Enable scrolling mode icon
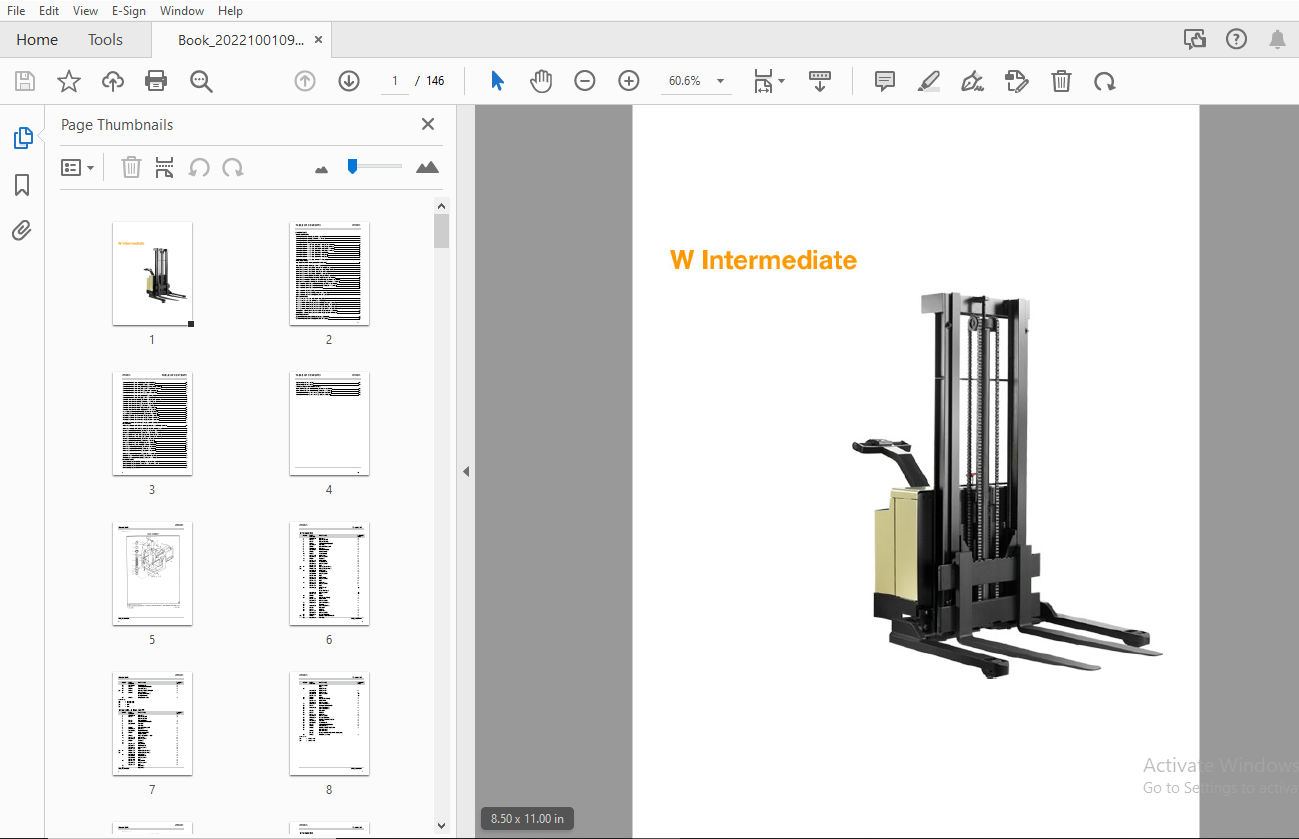The height and width of the screenshot is (839, 1299). (820, 81)
